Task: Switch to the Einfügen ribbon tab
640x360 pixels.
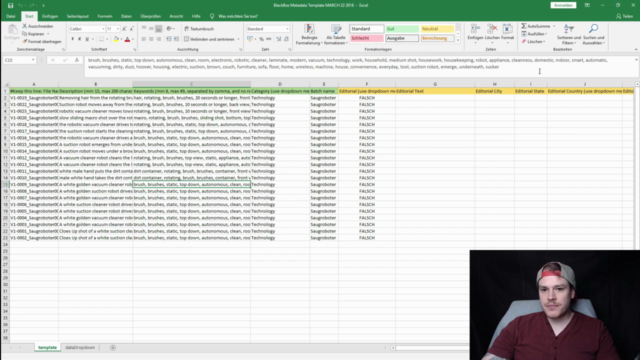Action: pos(50,16)
